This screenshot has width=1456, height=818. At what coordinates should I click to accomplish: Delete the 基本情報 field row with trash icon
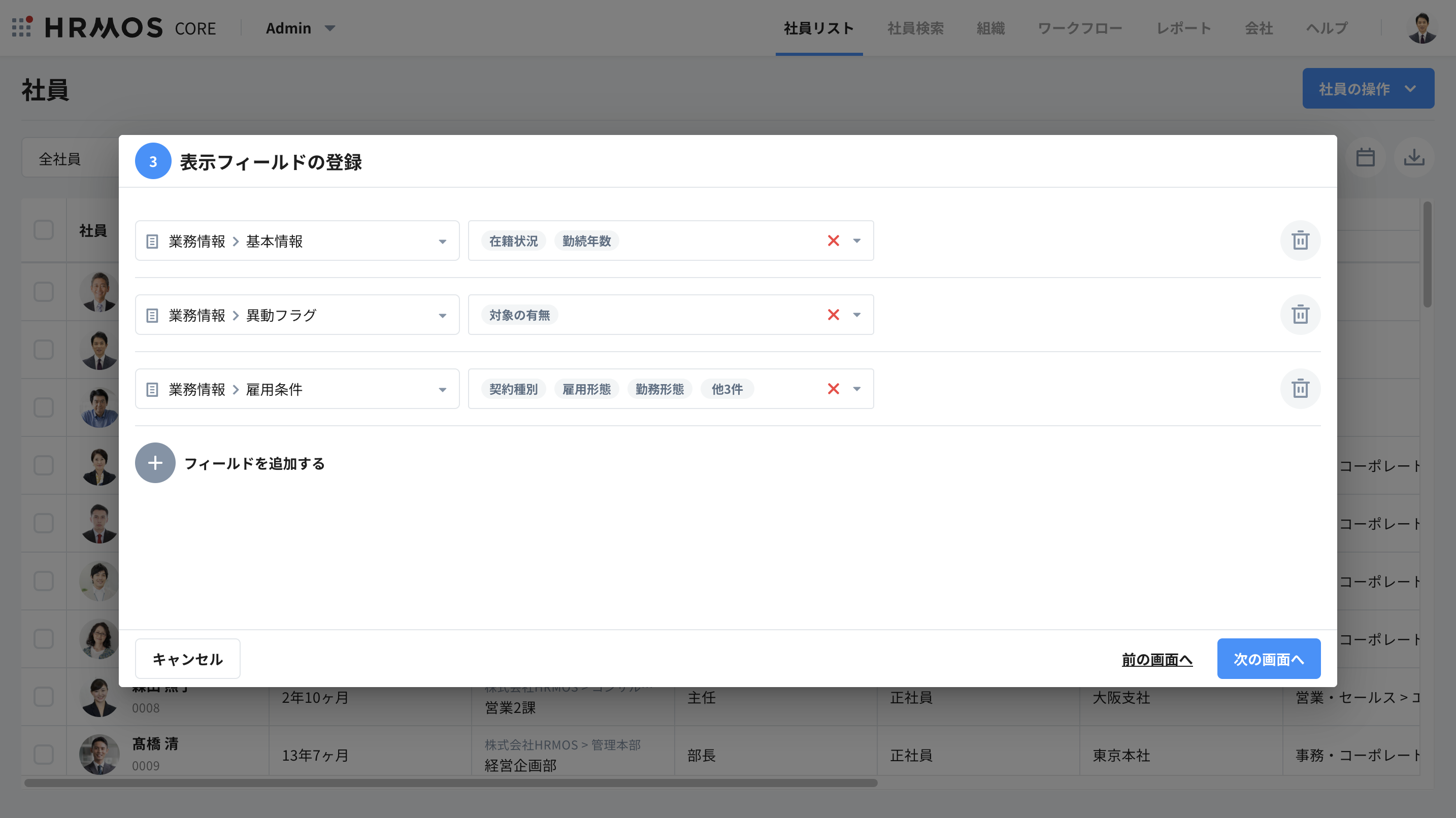click(1300, 241)
